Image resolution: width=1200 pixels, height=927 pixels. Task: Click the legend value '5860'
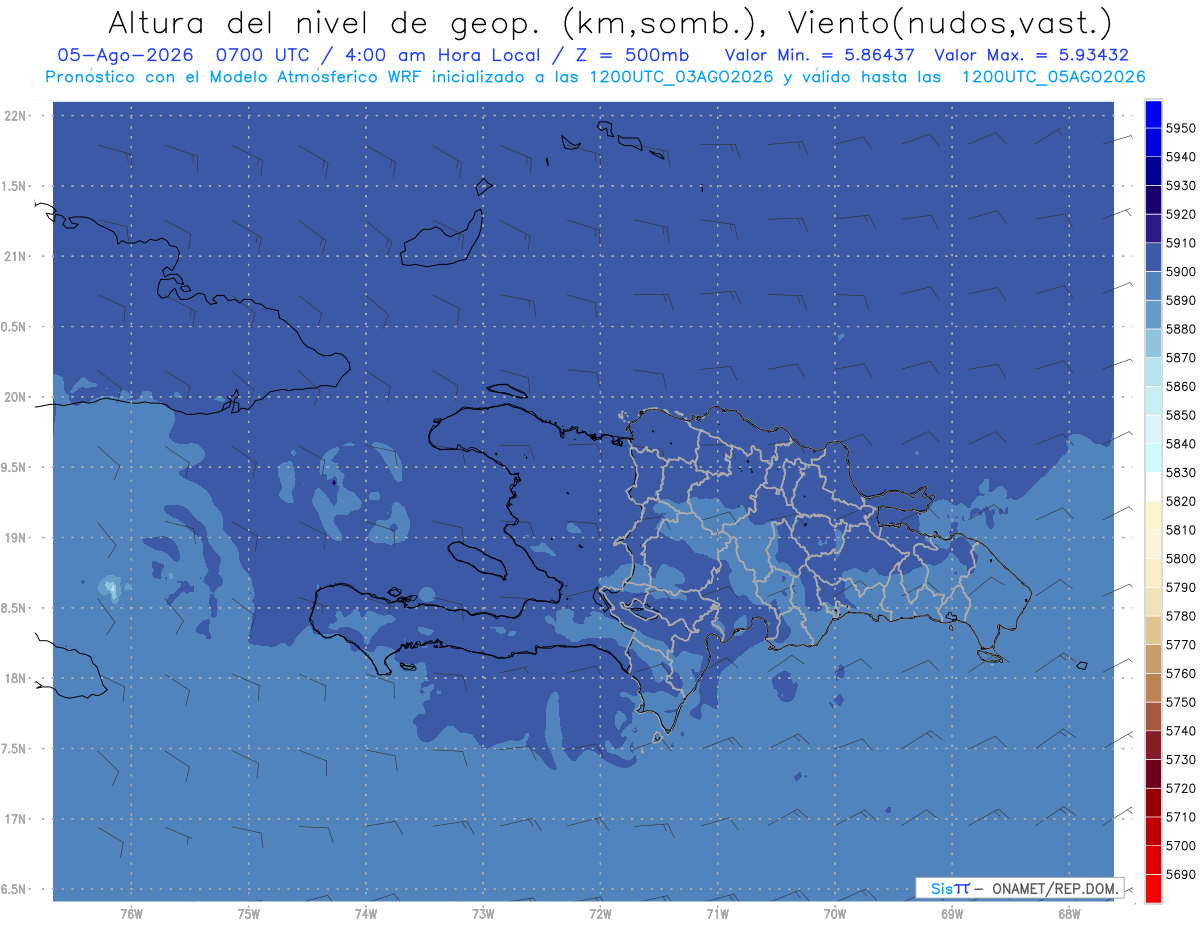click(x=1180, y=386)
